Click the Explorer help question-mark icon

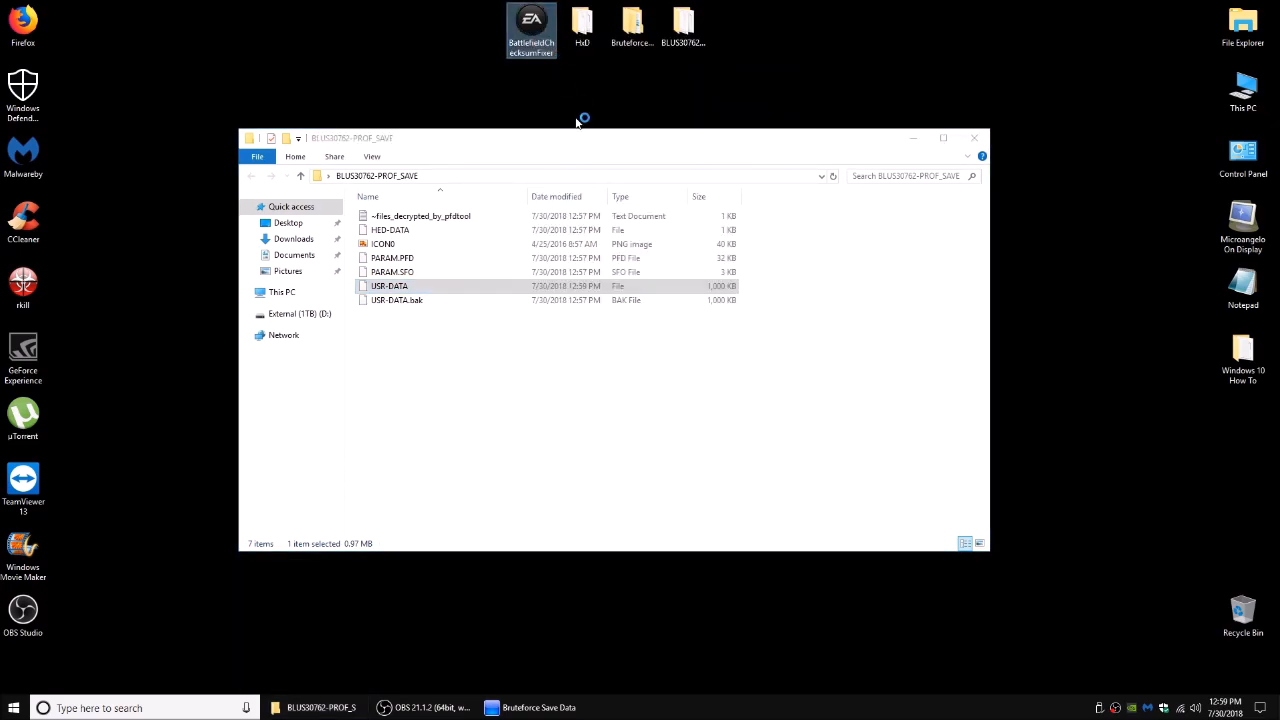tap(982, 156)
